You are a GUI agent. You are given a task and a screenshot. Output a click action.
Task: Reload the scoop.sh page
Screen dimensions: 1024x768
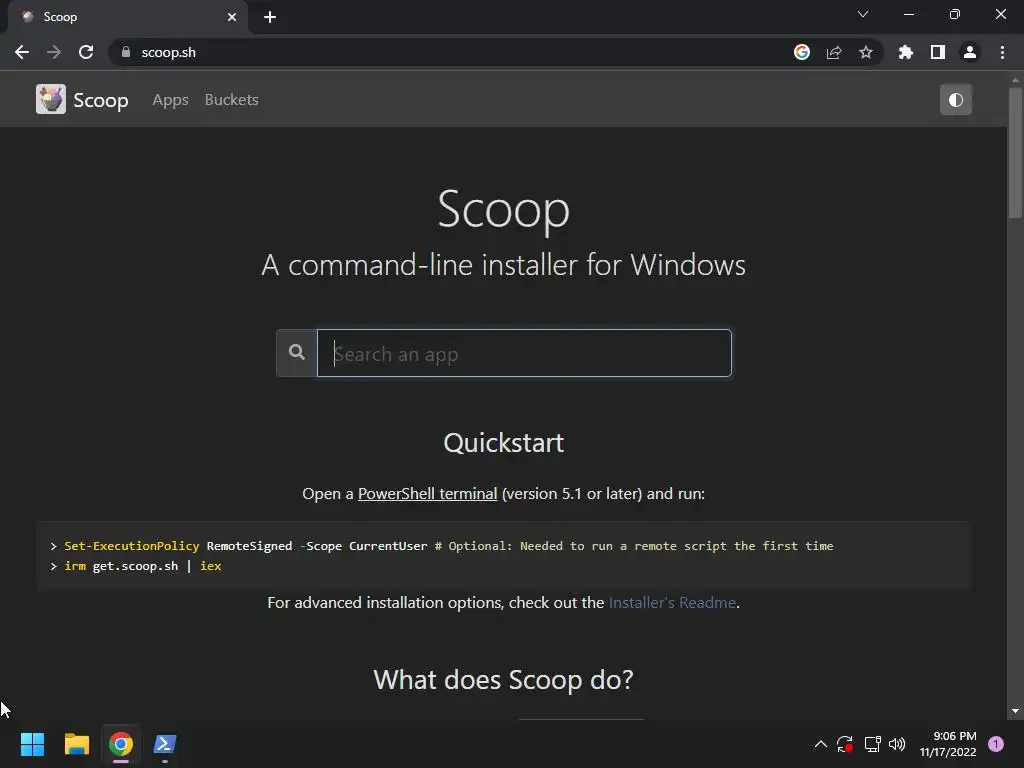coord(86,52)
